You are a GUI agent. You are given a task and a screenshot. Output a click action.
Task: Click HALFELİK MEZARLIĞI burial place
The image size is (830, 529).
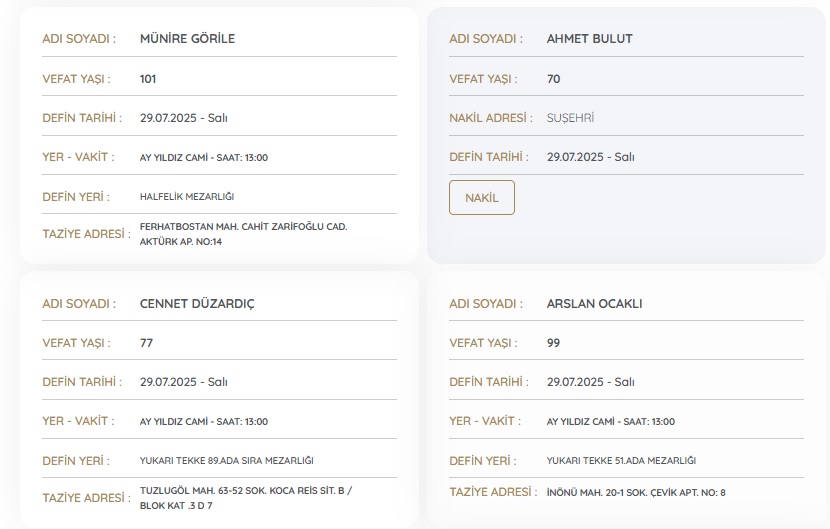(x=187, y=197)
